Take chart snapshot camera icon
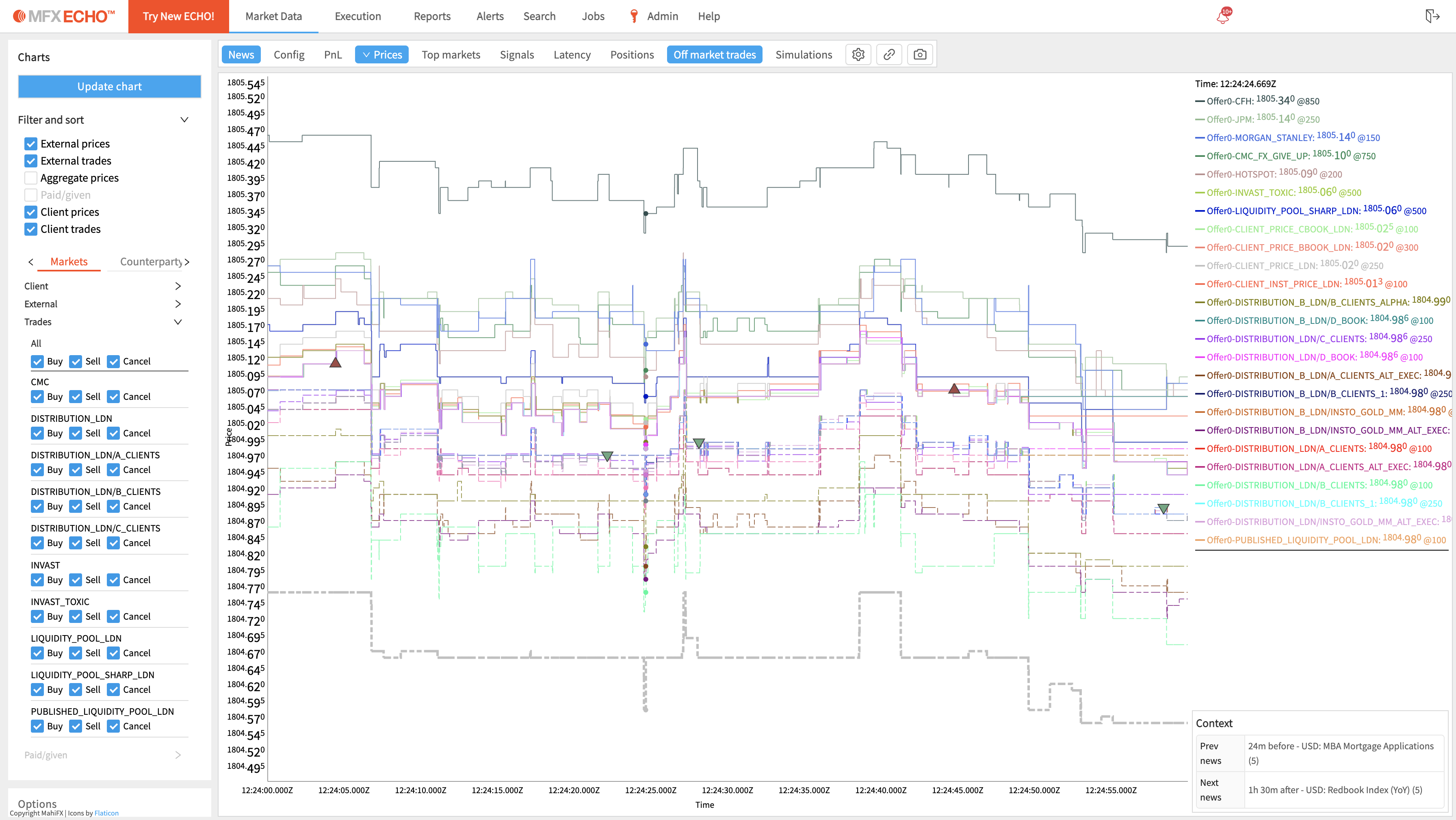Image resolution: width=1456 pixels, height=820 pixels. click(920, 55)
